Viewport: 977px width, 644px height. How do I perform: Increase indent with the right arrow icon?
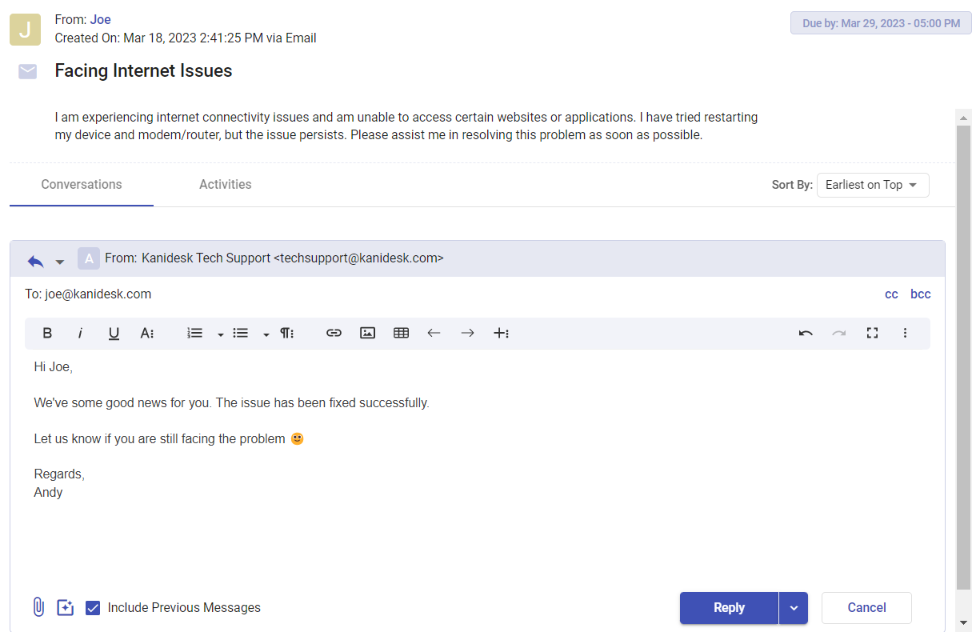pyautogui.click(x=467, y=333)
